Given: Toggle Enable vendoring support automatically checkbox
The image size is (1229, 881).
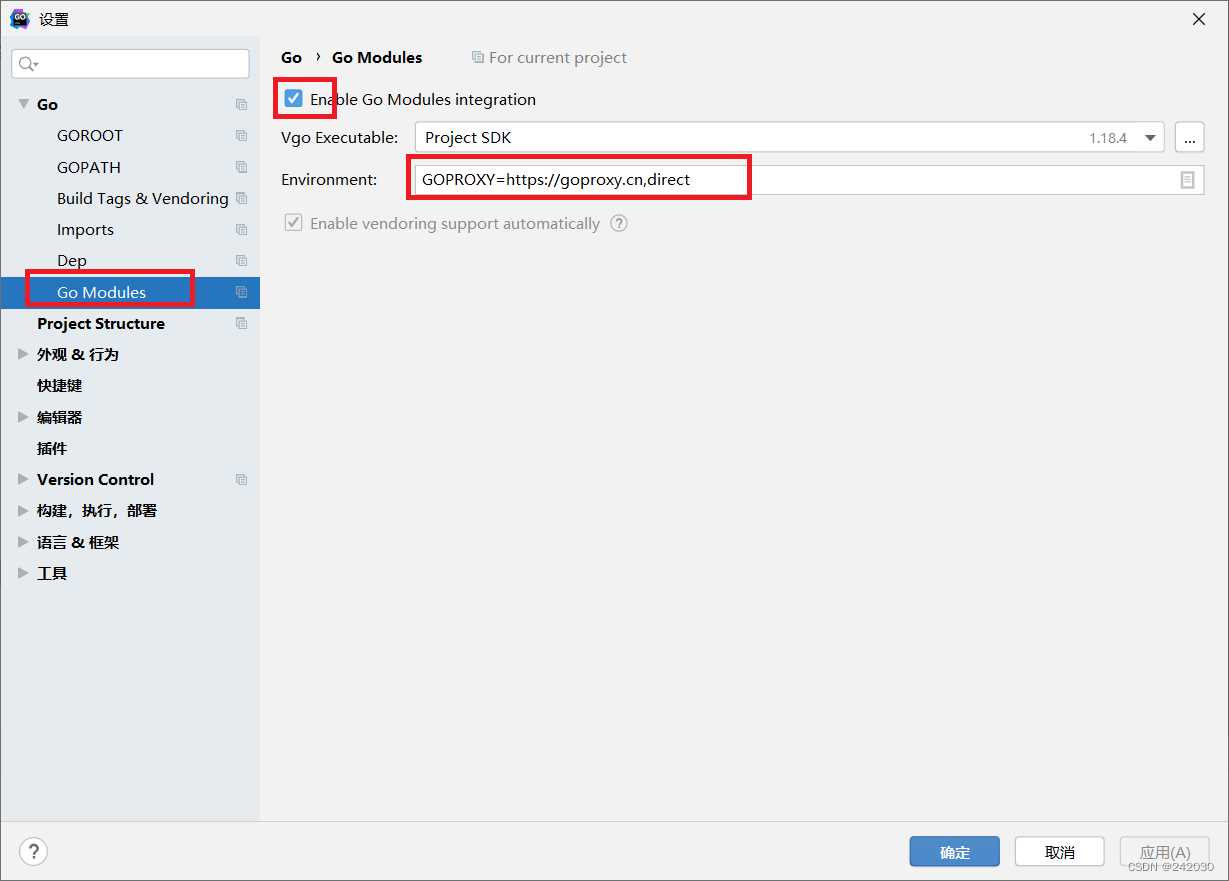Looking at the screenshot, I should click(x=293, y=223).
